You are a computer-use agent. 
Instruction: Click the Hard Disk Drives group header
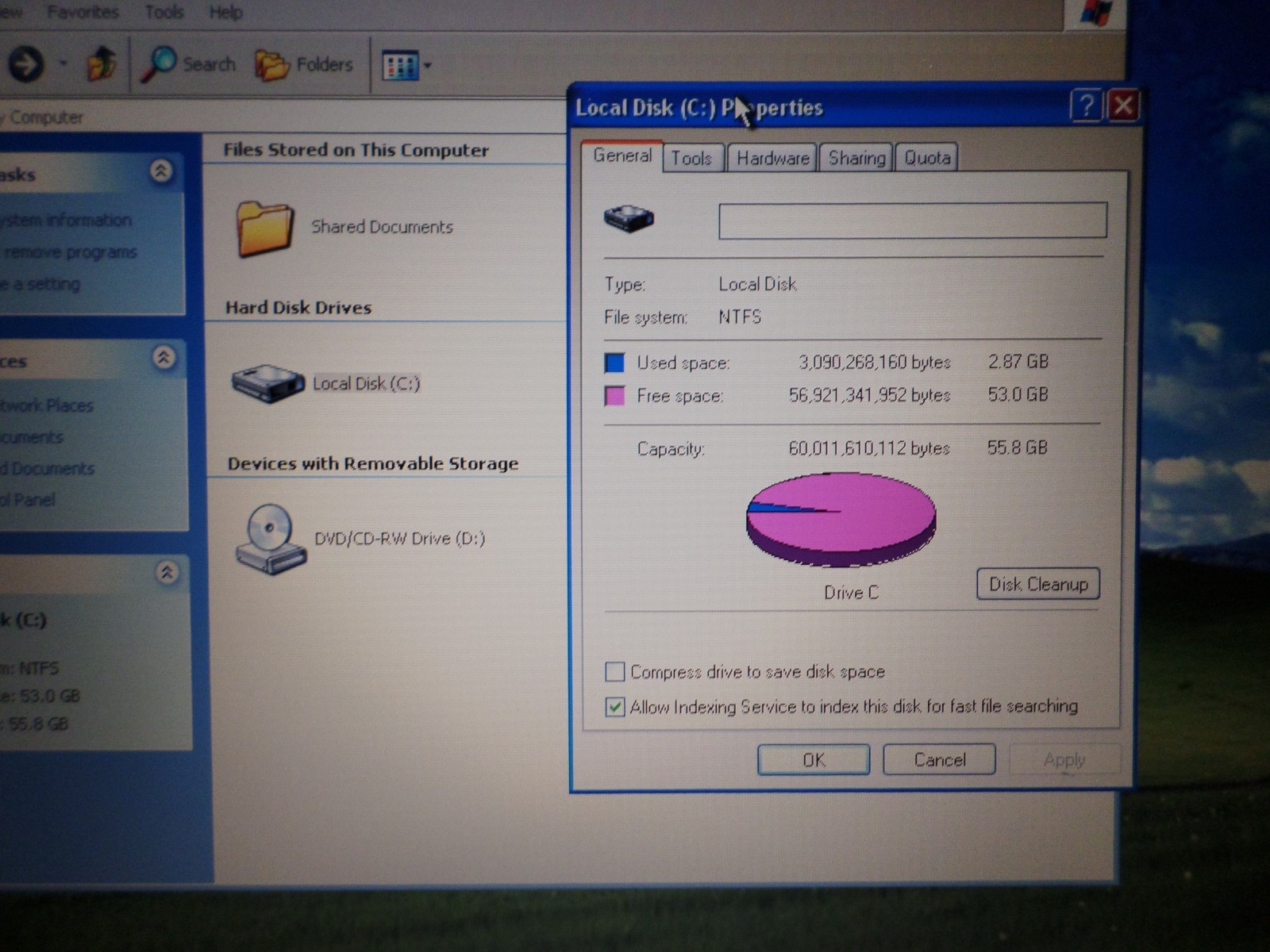tap(298, 308)
